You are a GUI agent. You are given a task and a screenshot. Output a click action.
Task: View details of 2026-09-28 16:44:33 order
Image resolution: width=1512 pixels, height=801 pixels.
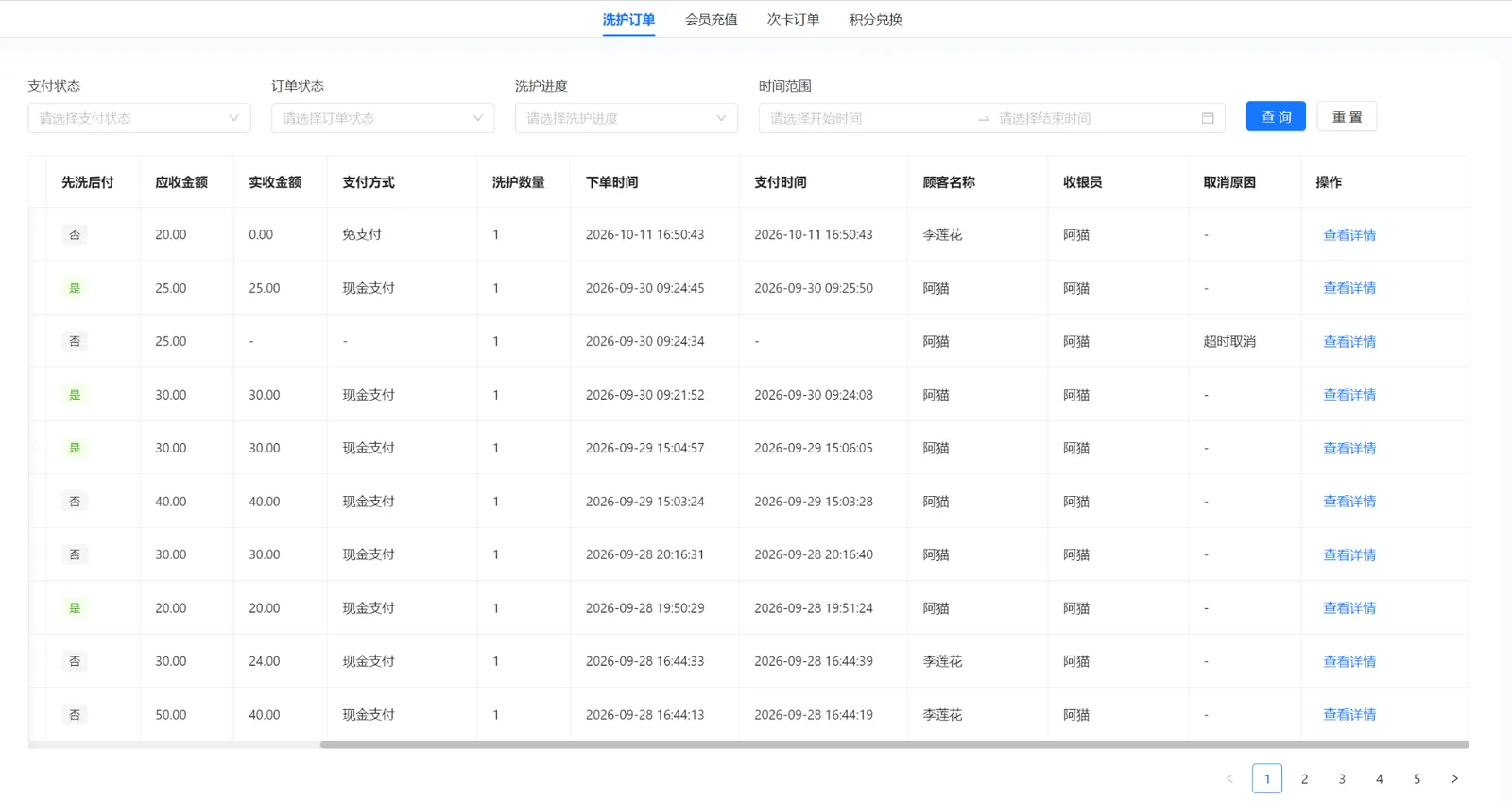point(1349,661)
